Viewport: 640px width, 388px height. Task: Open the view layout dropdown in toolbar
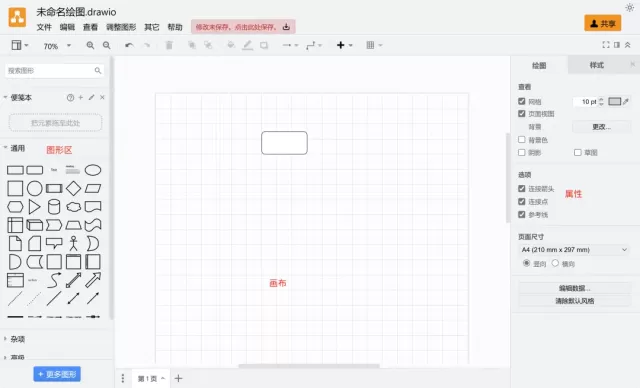(20, 45)
